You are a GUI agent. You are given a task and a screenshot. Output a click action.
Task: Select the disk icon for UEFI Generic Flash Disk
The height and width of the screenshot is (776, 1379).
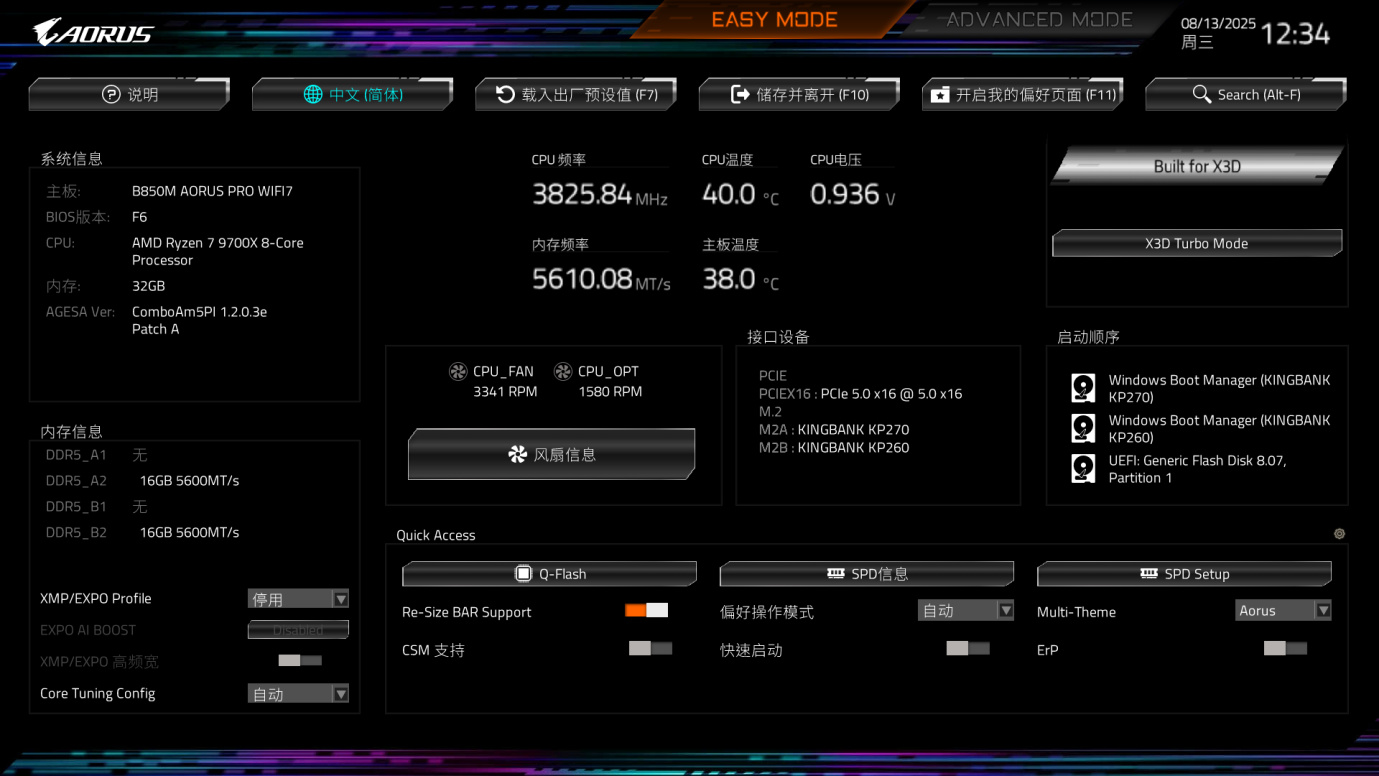click(1083, 468)
